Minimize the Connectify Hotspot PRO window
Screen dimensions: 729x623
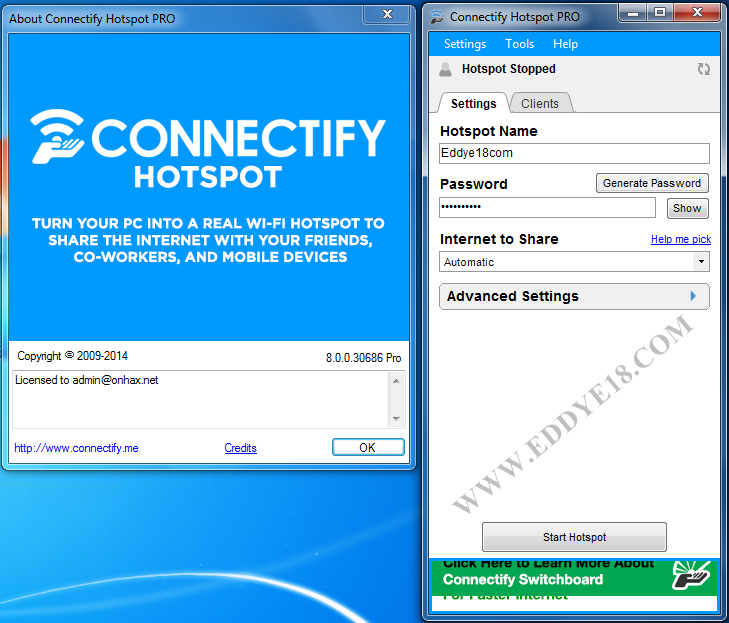(633, 13)
